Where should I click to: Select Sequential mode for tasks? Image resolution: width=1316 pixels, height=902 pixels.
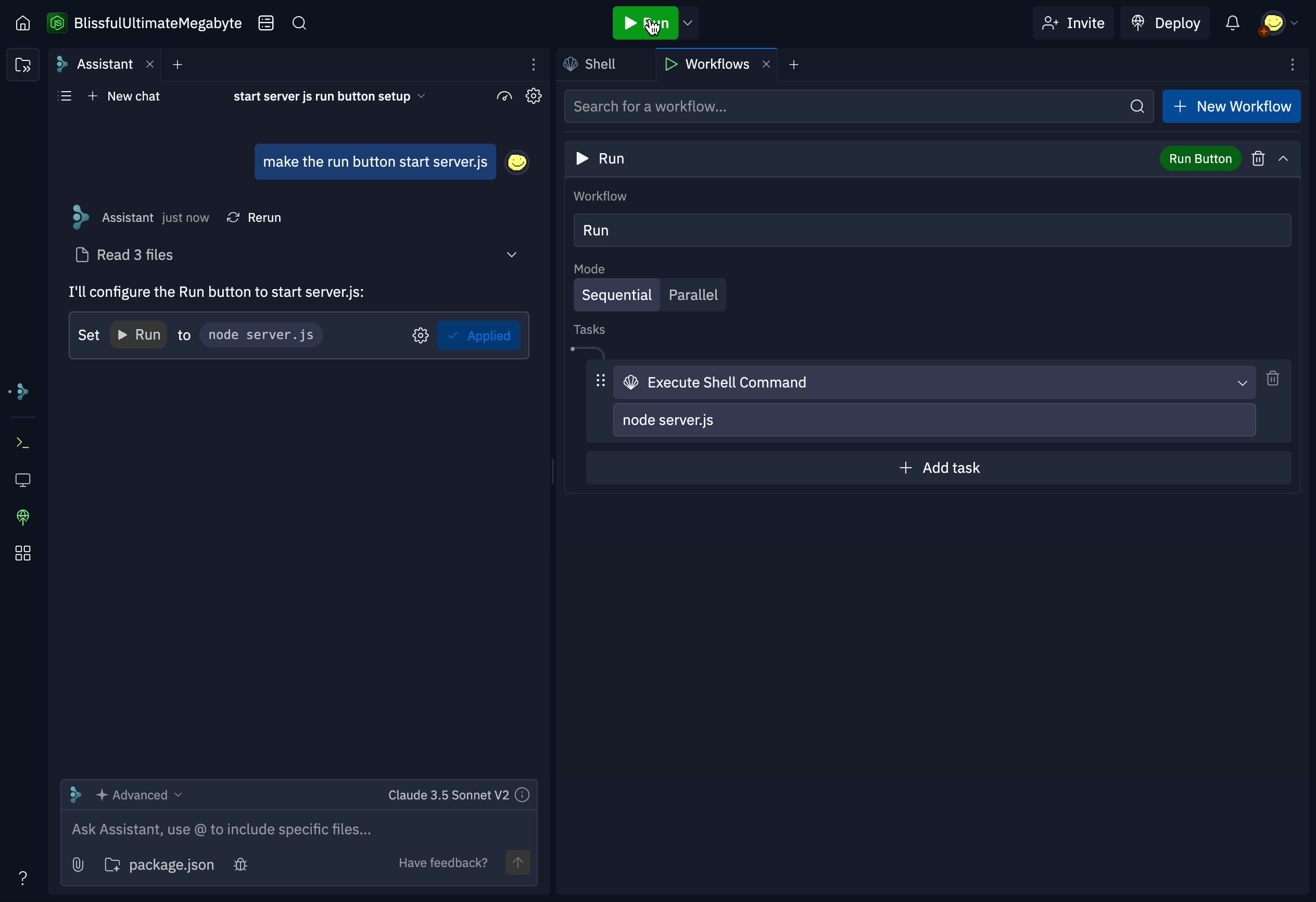616,295
